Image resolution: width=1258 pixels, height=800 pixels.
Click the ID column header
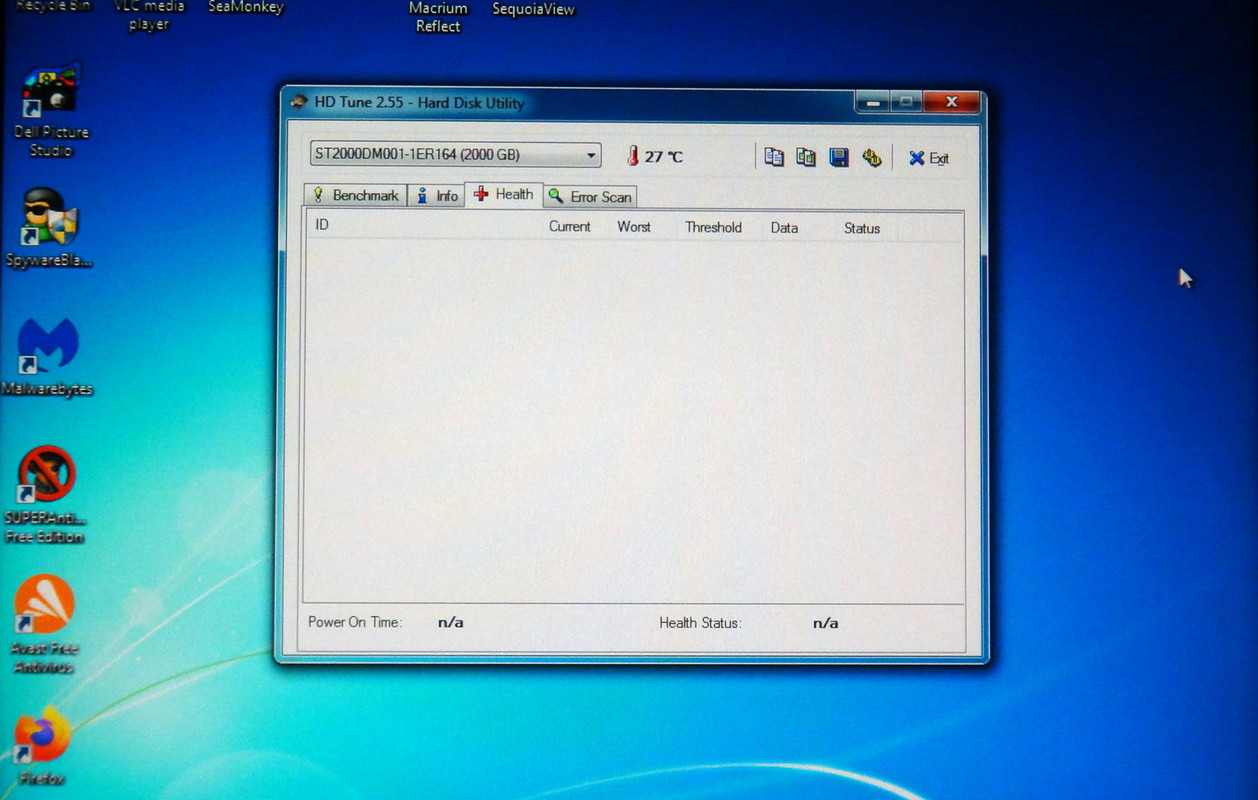322,225
